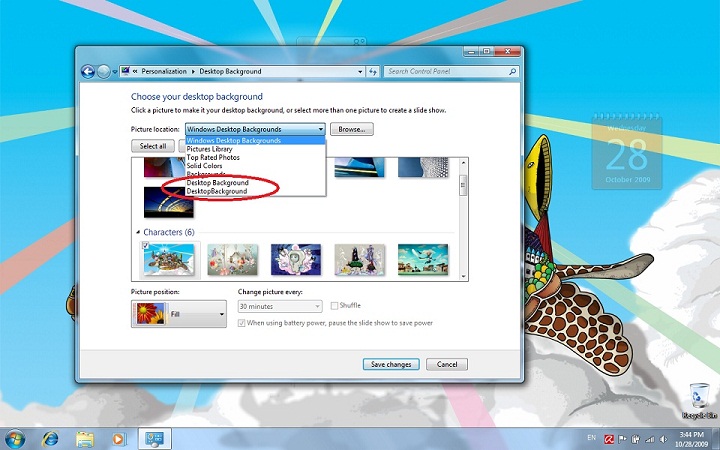
Task: Toggle pause slide show on battery checkbox
Action: [242, 323]
